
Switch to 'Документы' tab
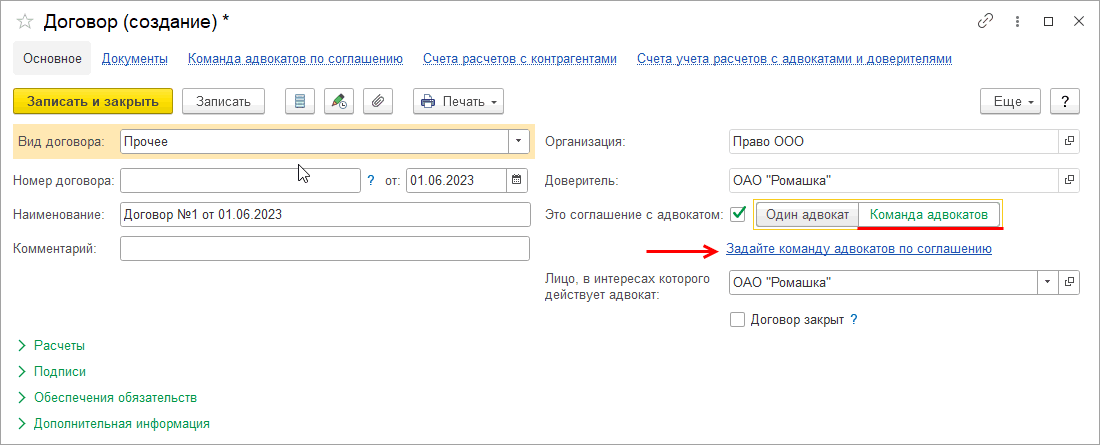135,59
